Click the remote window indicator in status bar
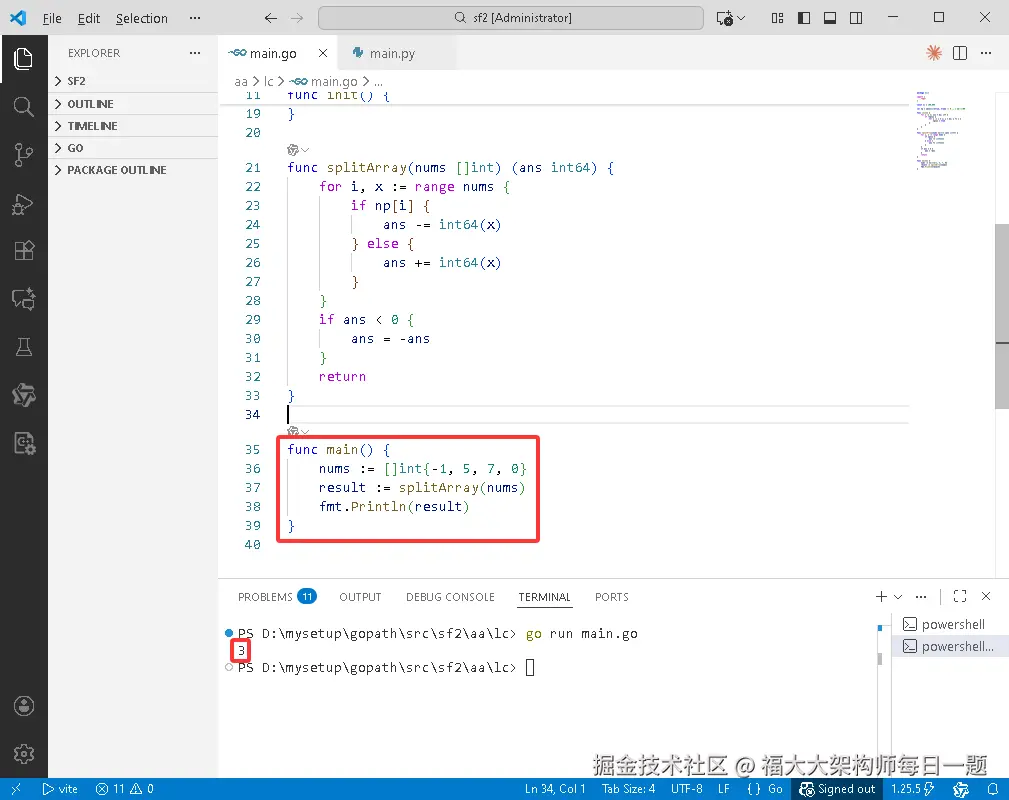 16,789
